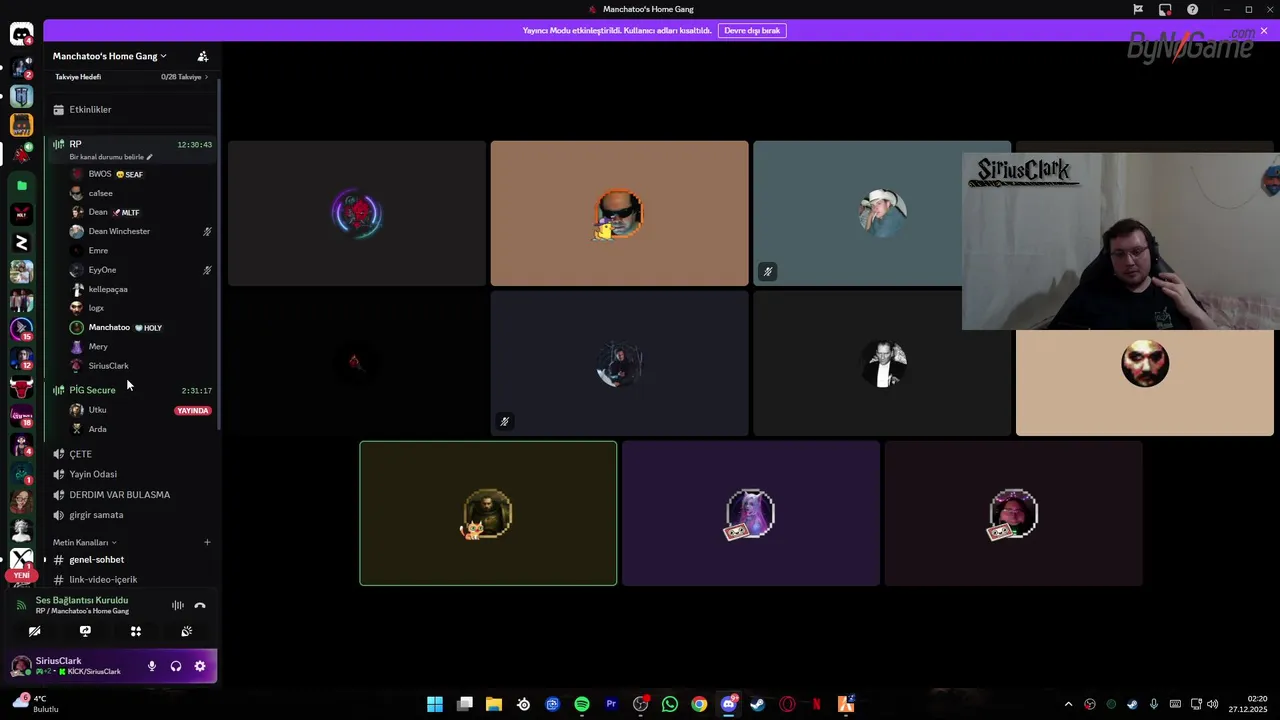Start screen share from voice panel
Viewport: 1280px width, 720px height.
pos(85,631)
